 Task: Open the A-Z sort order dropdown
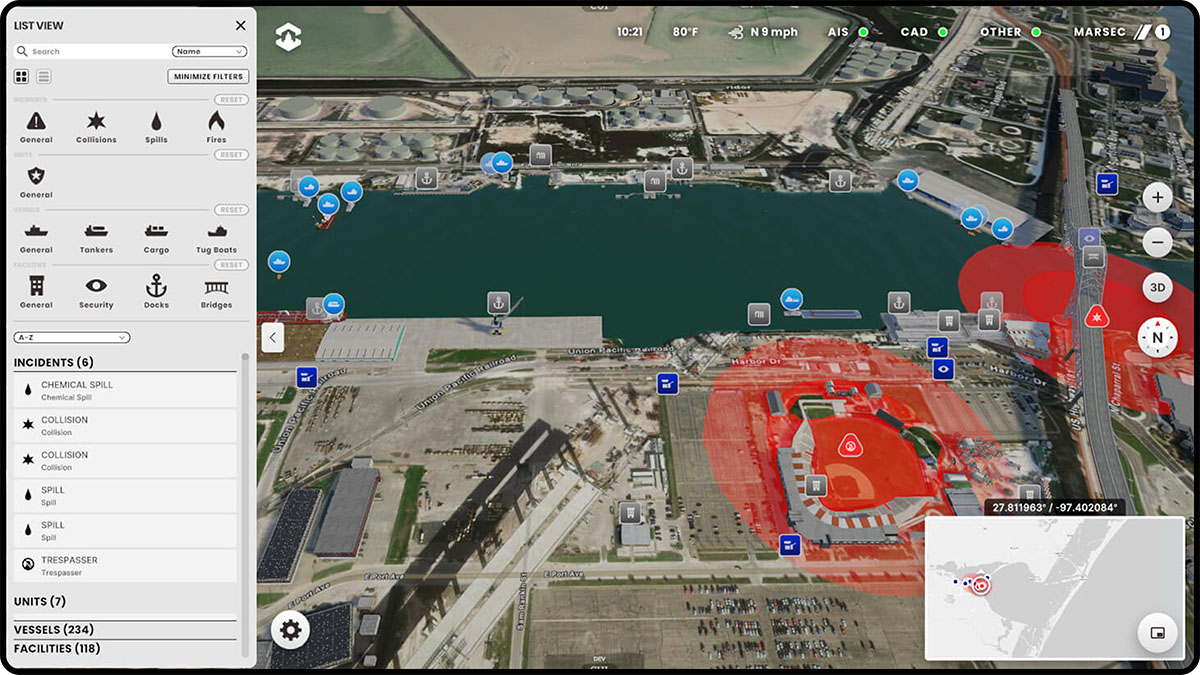tap(71, 338)
